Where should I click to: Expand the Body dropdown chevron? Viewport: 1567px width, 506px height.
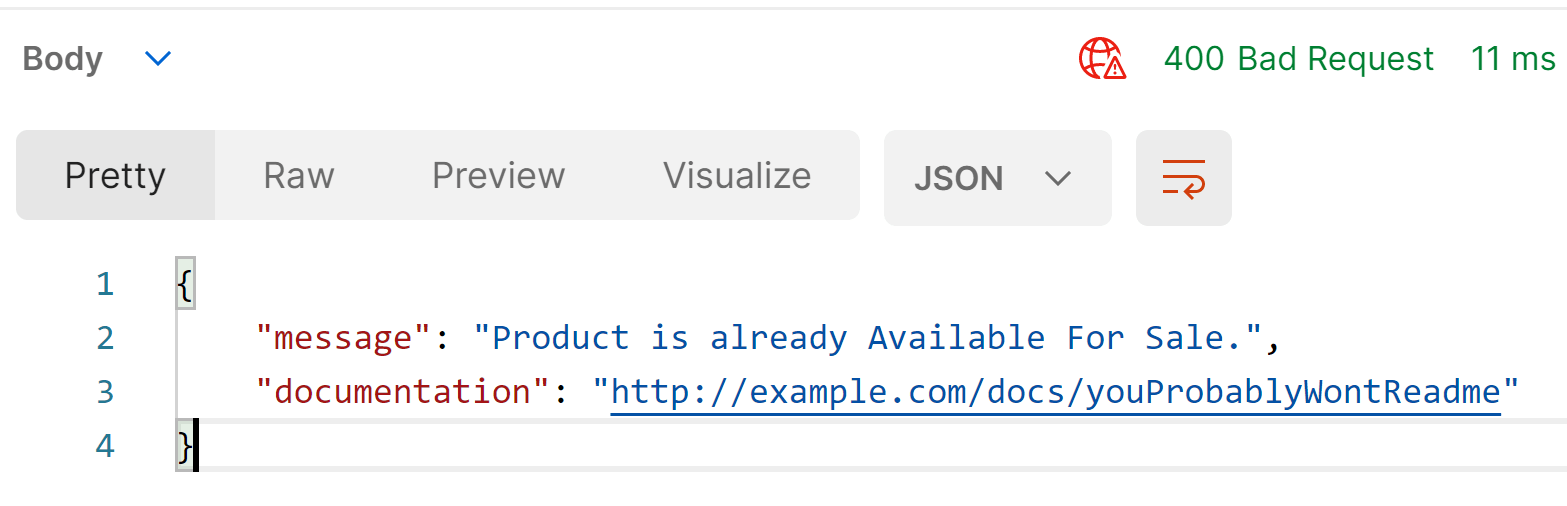pyautogui.click(x=158, y=59)
